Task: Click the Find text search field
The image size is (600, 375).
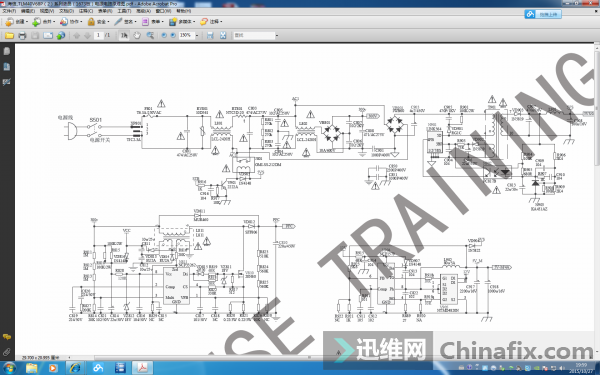Action: click(254, 35)
